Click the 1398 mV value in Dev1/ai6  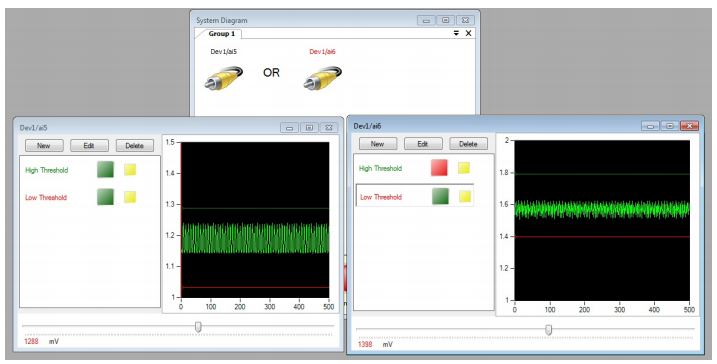pyautogui.click(x=365, y=344)
